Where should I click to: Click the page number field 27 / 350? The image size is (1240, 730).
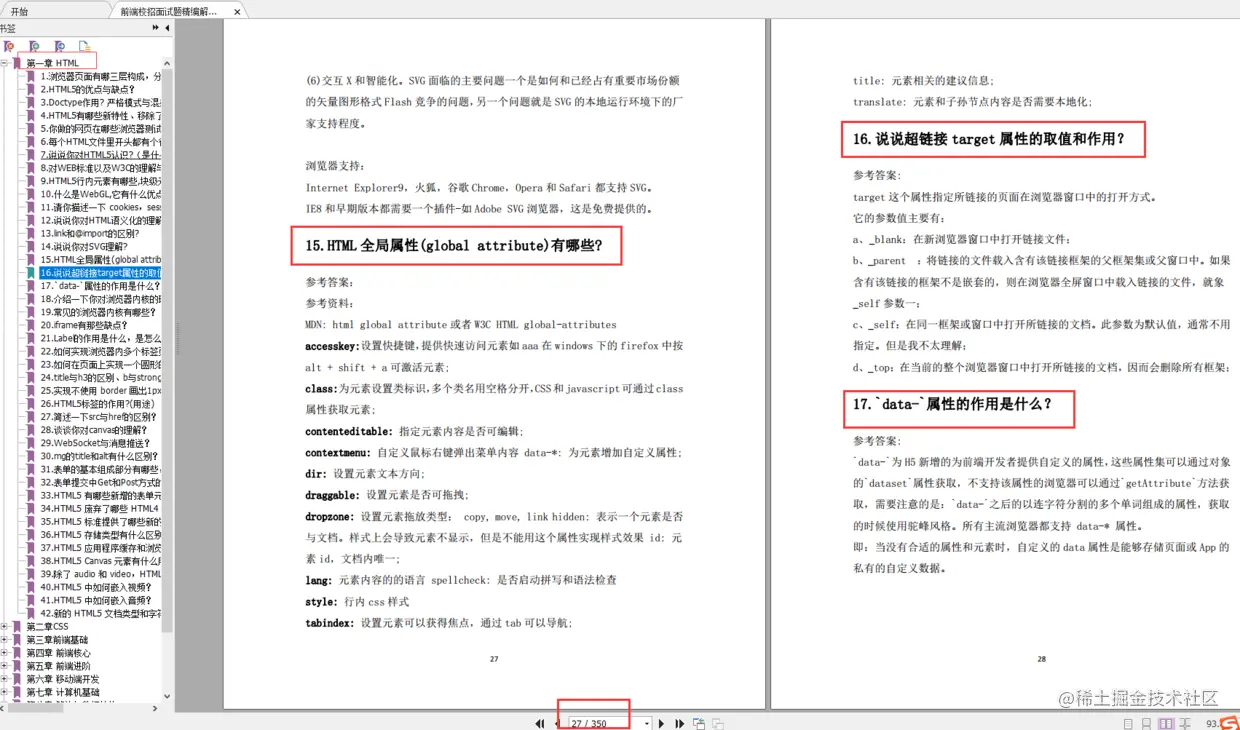pos(604,723)
